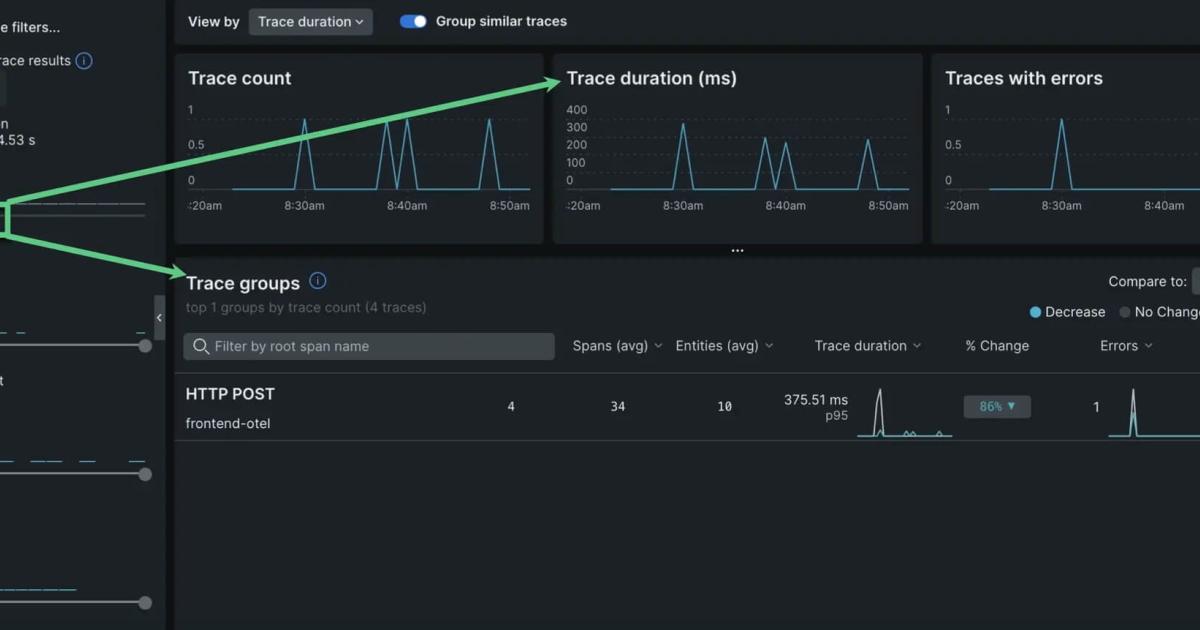Click the bottom sidebar slider handle

pos(145,602)
